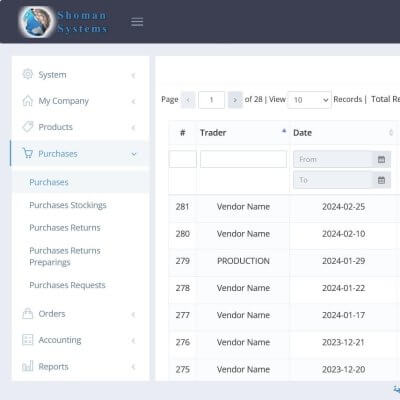Go to next page button
The image size is (400, 400).
(235, 100)
